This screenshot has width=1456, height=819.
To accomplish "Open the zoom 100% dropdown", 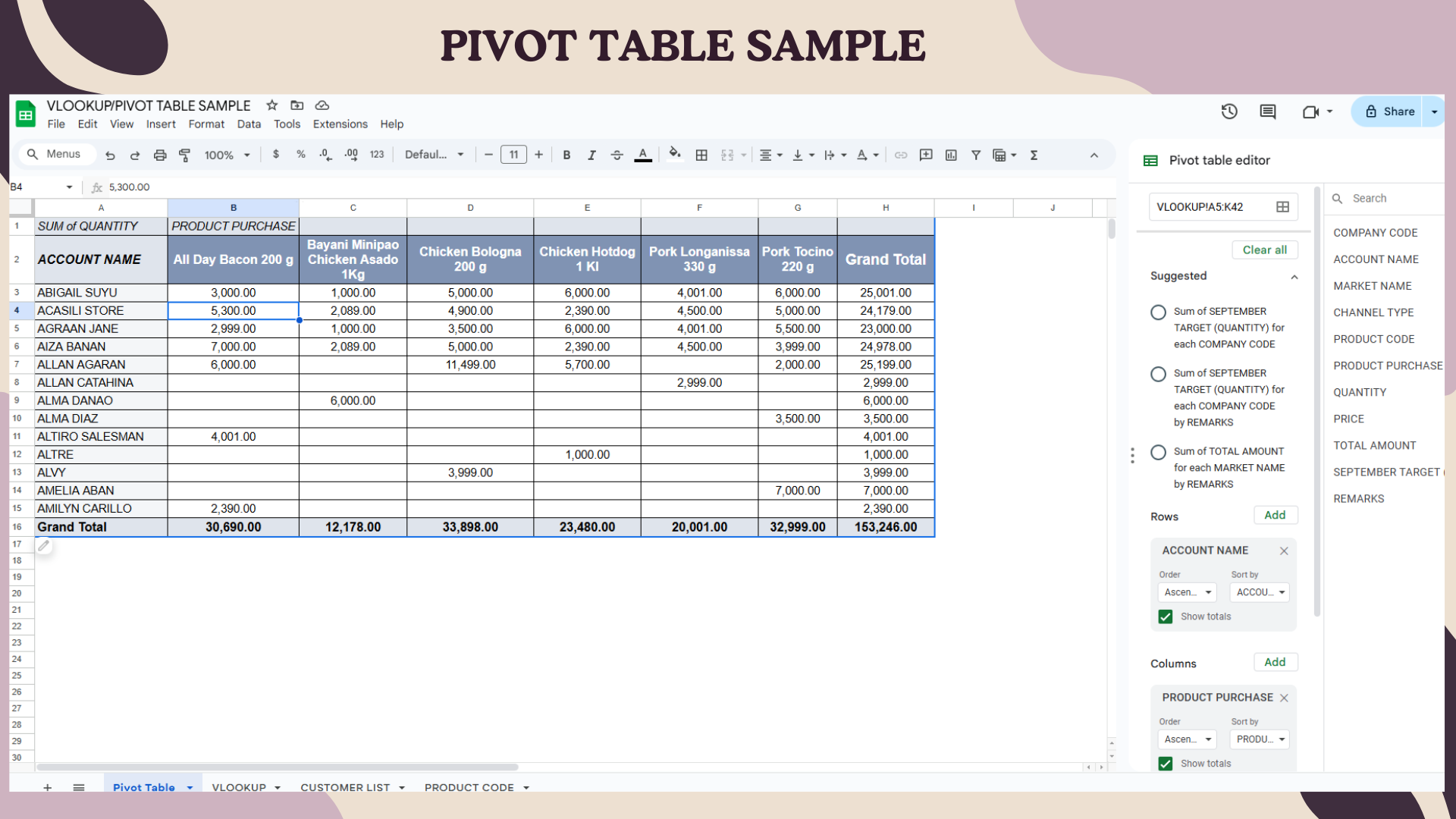I will tap(227, 155).
